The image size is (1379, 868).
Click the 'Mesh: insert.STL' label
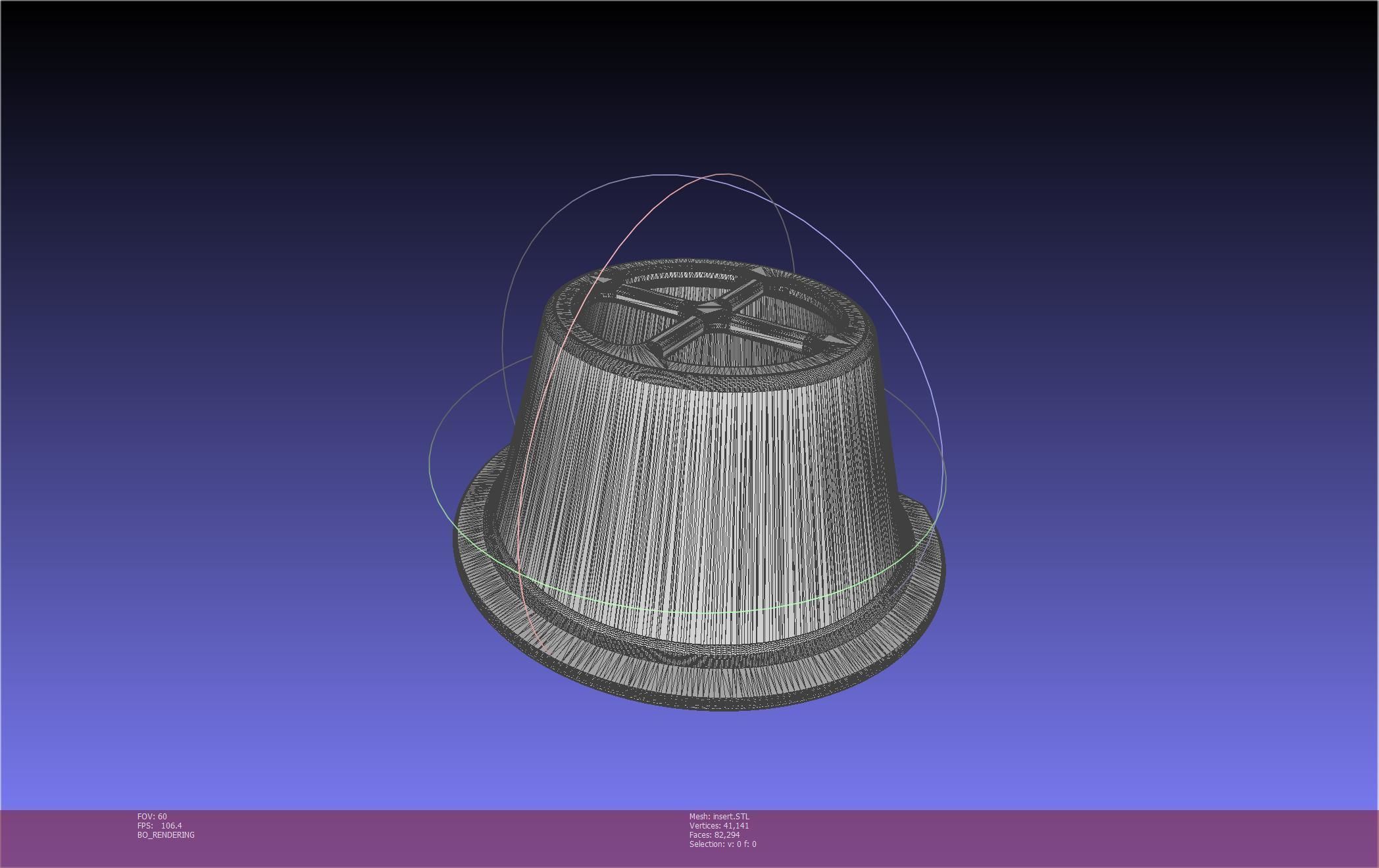click(x=719, y=816)
